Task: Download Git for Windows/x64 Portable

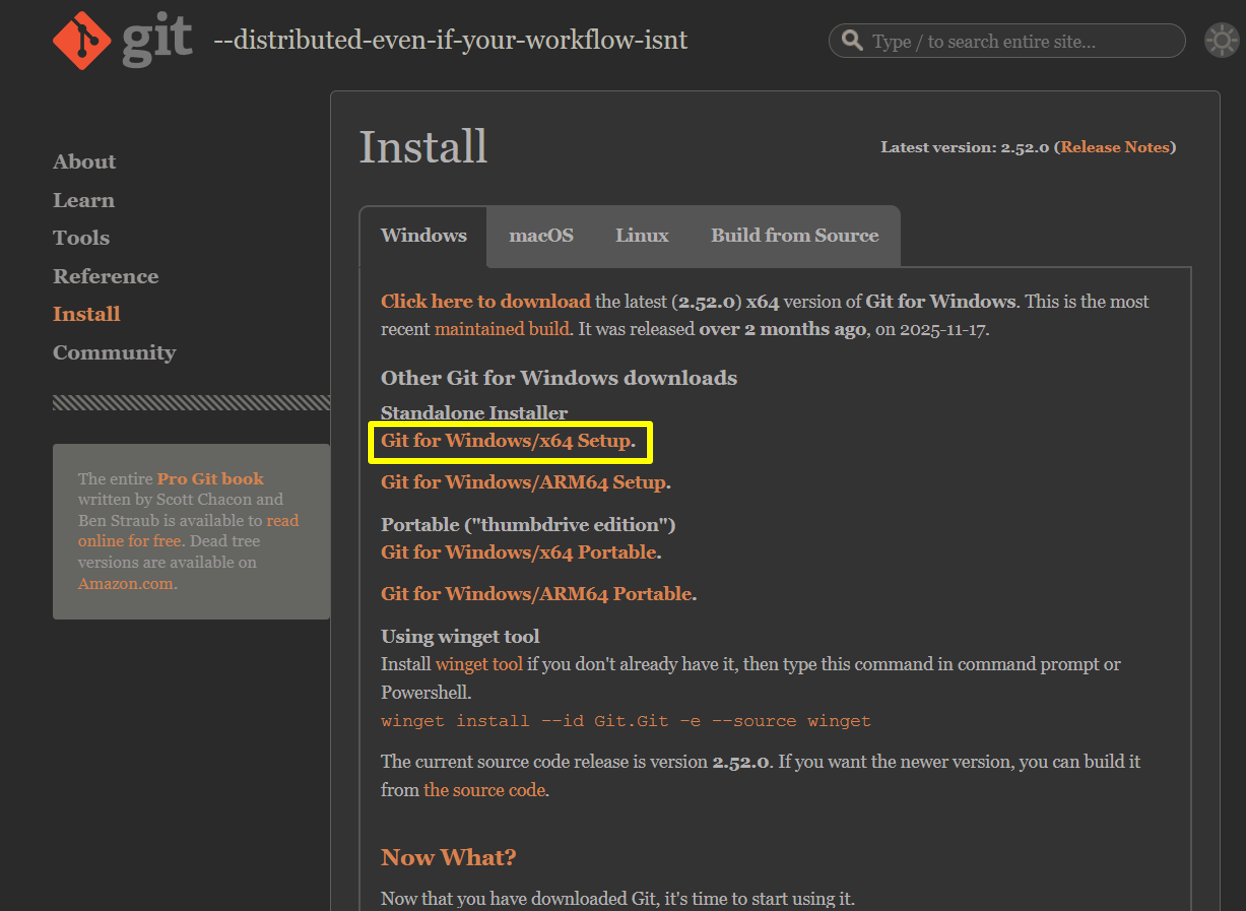Action: (518, 552)
